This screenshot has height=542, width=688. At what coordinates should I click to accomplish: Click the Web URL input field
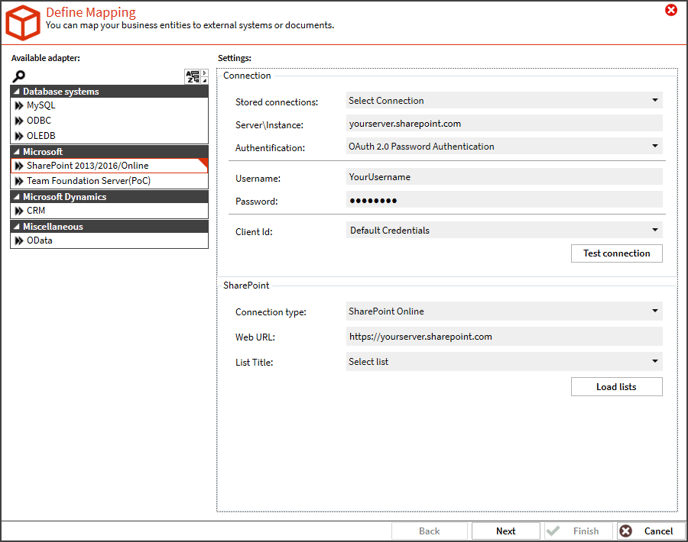tap(504, 337)
